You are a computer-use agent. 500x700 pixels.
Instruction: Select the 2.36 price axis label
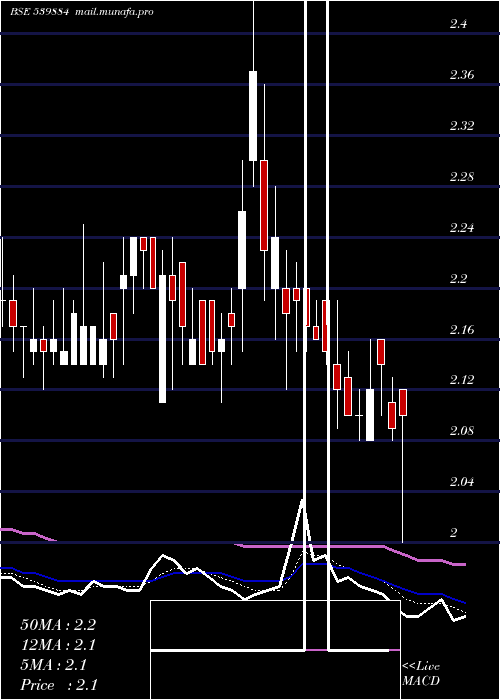pyautogui.click(x=462, y=75)
